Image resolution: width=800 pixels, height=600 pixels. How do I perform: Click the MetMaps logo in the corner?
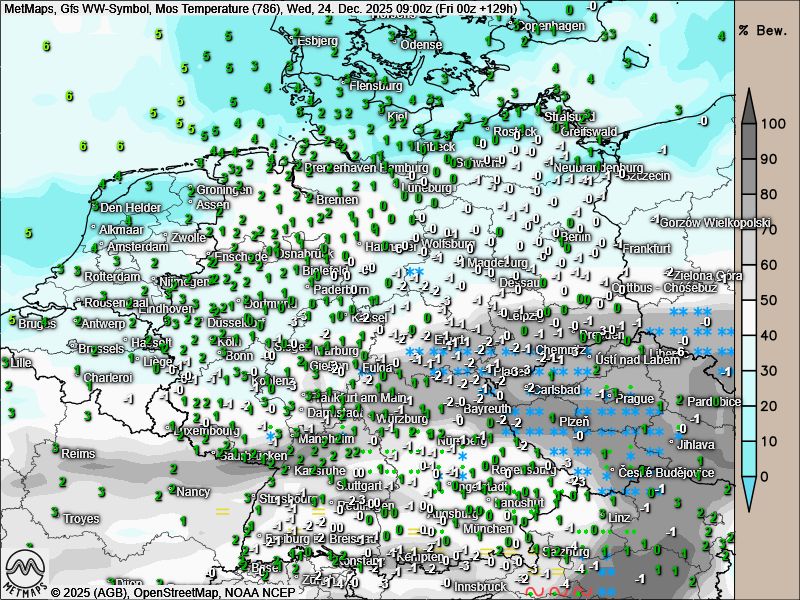click(x=26, y=572)
